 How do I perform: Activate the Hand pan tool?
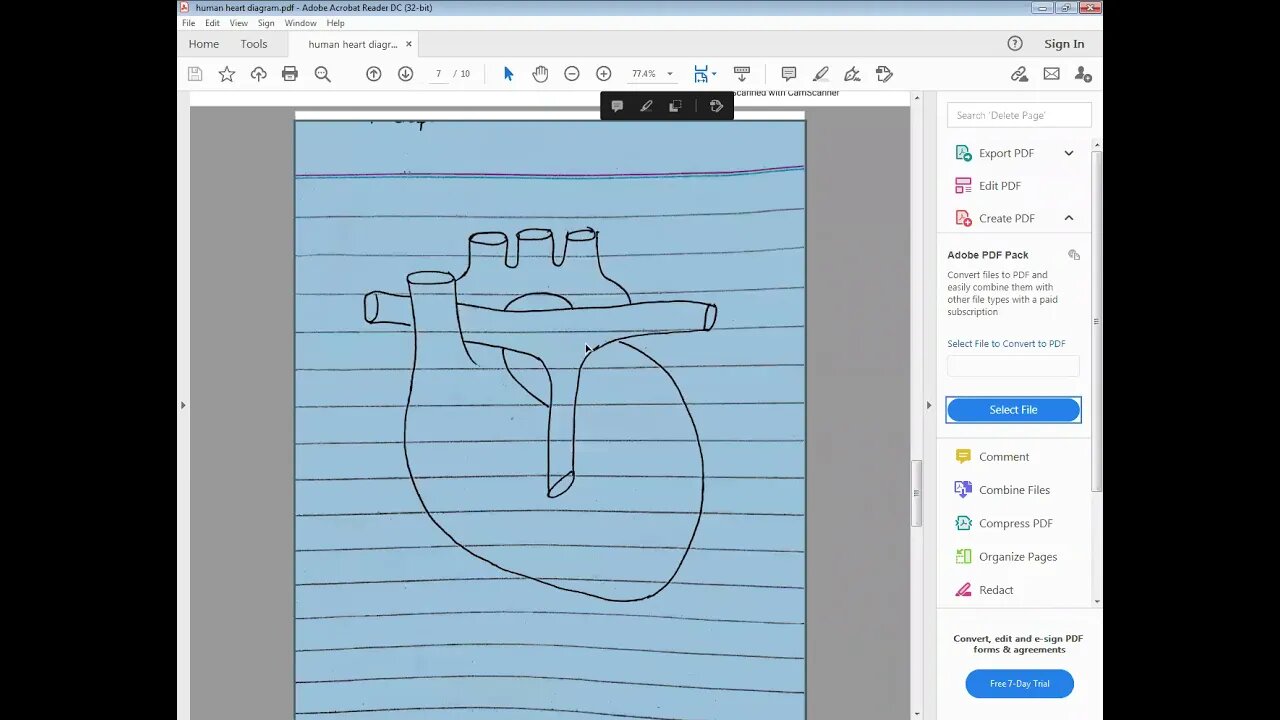pyautogui.click(x=540, y=74)
